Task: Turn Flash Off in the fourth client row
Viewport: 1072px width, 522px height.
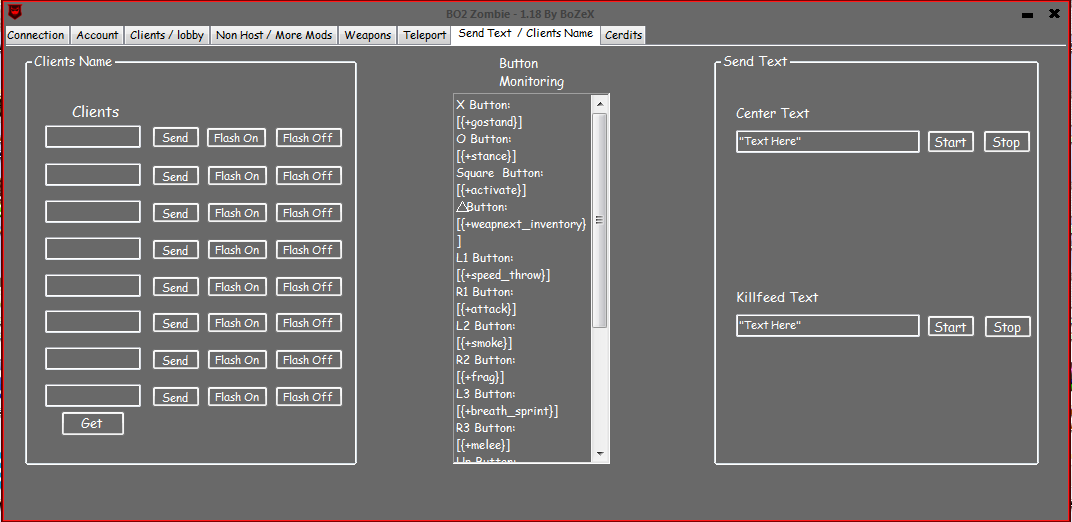Action: tap(308, 249)
